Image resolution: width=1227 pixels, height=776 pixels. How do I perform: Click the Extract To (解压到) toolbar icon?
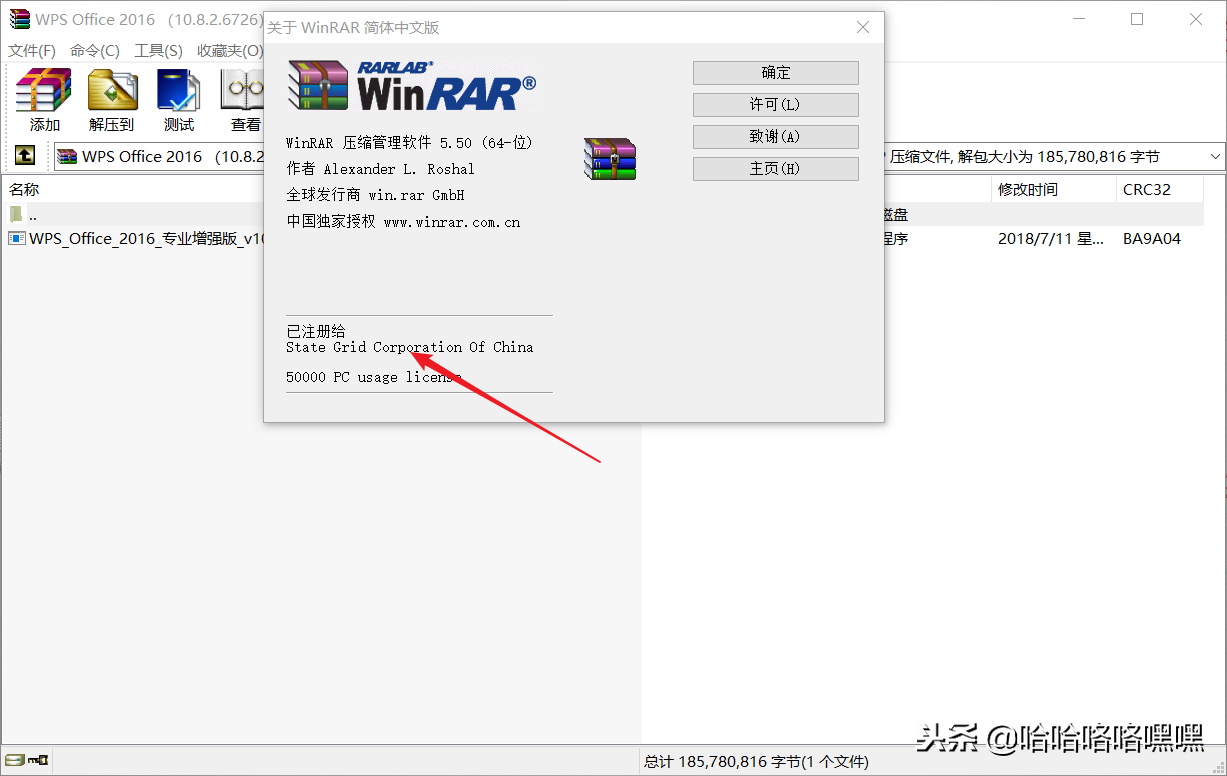(112, 100)
